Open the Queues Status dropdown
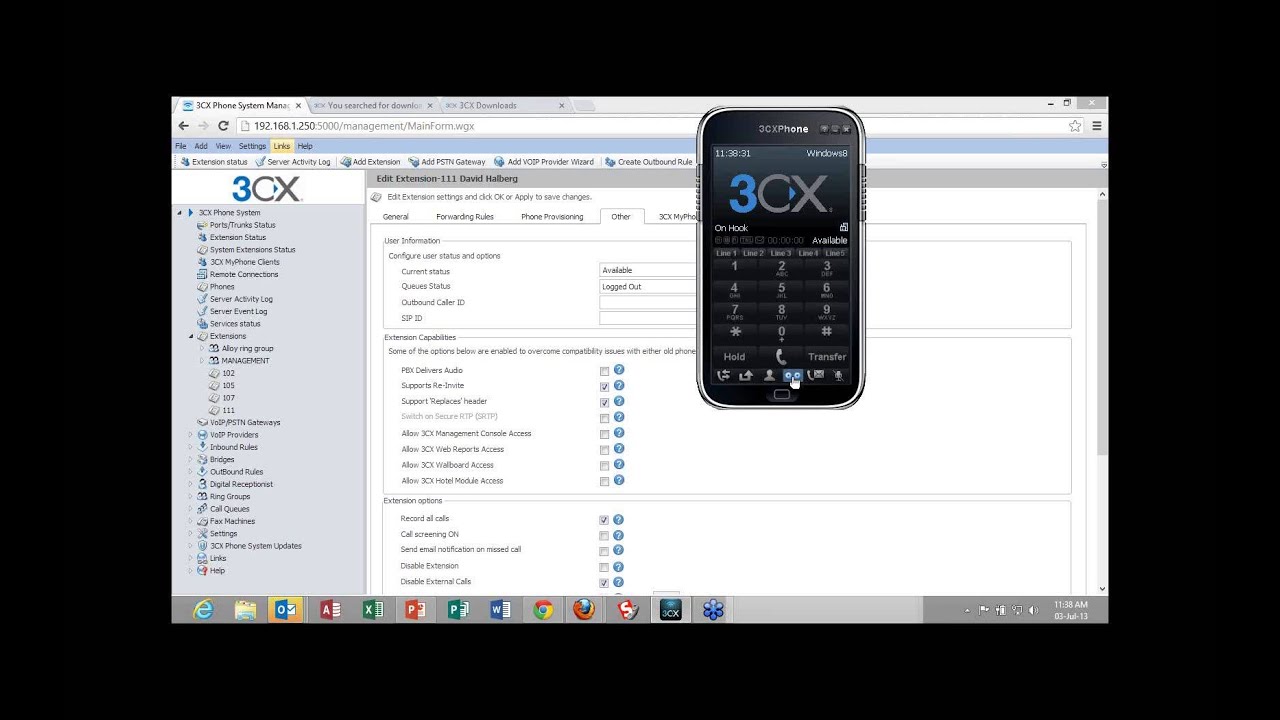 648,286
